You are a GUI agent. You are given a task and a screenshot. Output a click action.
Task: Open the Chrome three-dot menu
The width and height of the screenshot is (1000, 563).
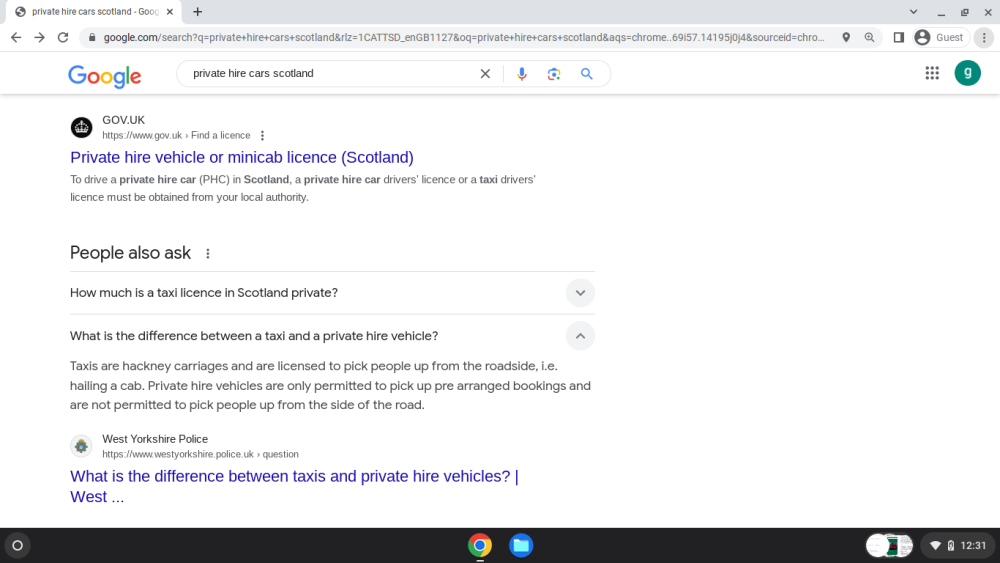pyautogui.click(x=984, y=38)
